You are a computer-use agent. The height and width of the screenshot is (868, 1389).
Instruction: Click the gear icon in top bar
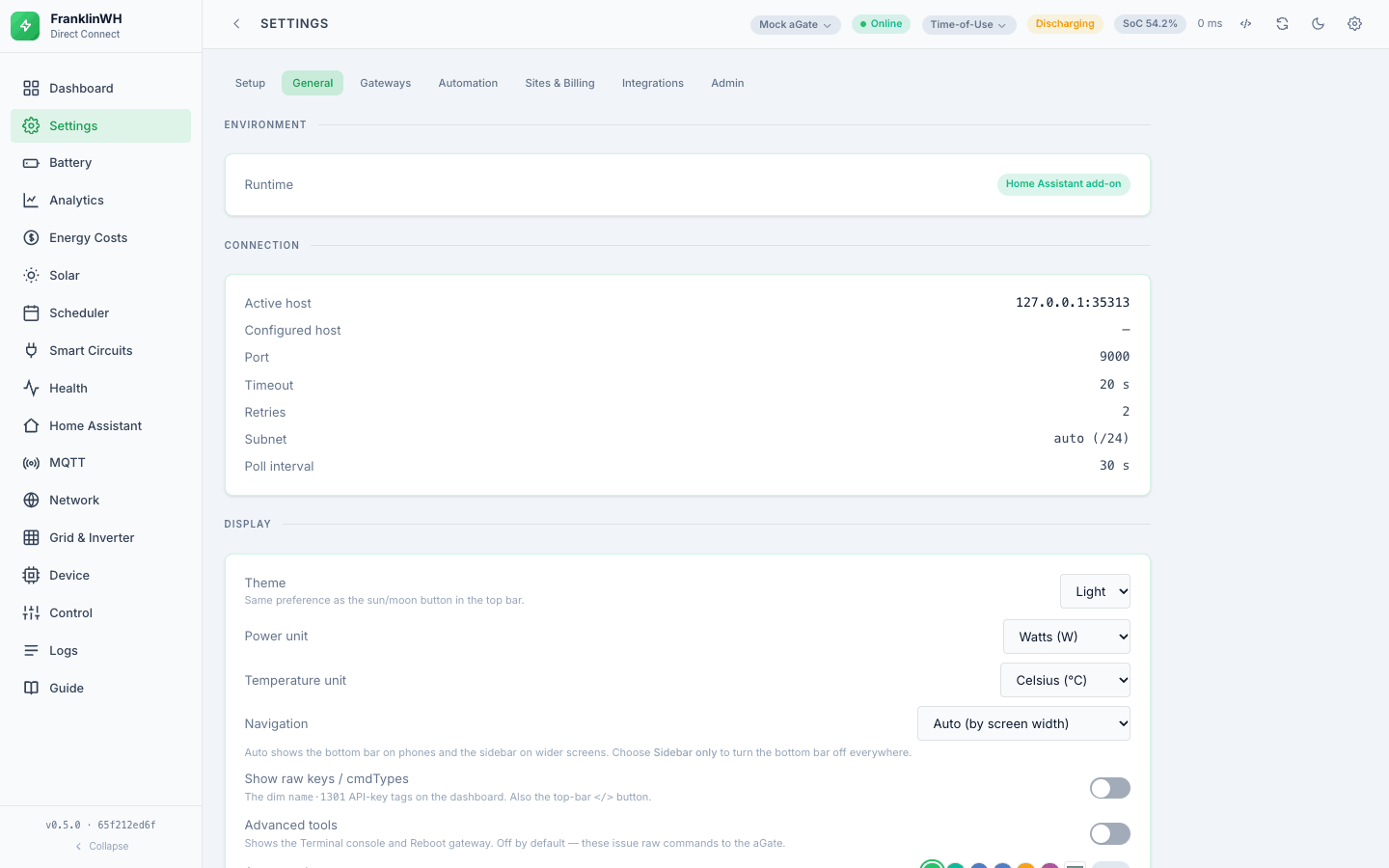1354,24
